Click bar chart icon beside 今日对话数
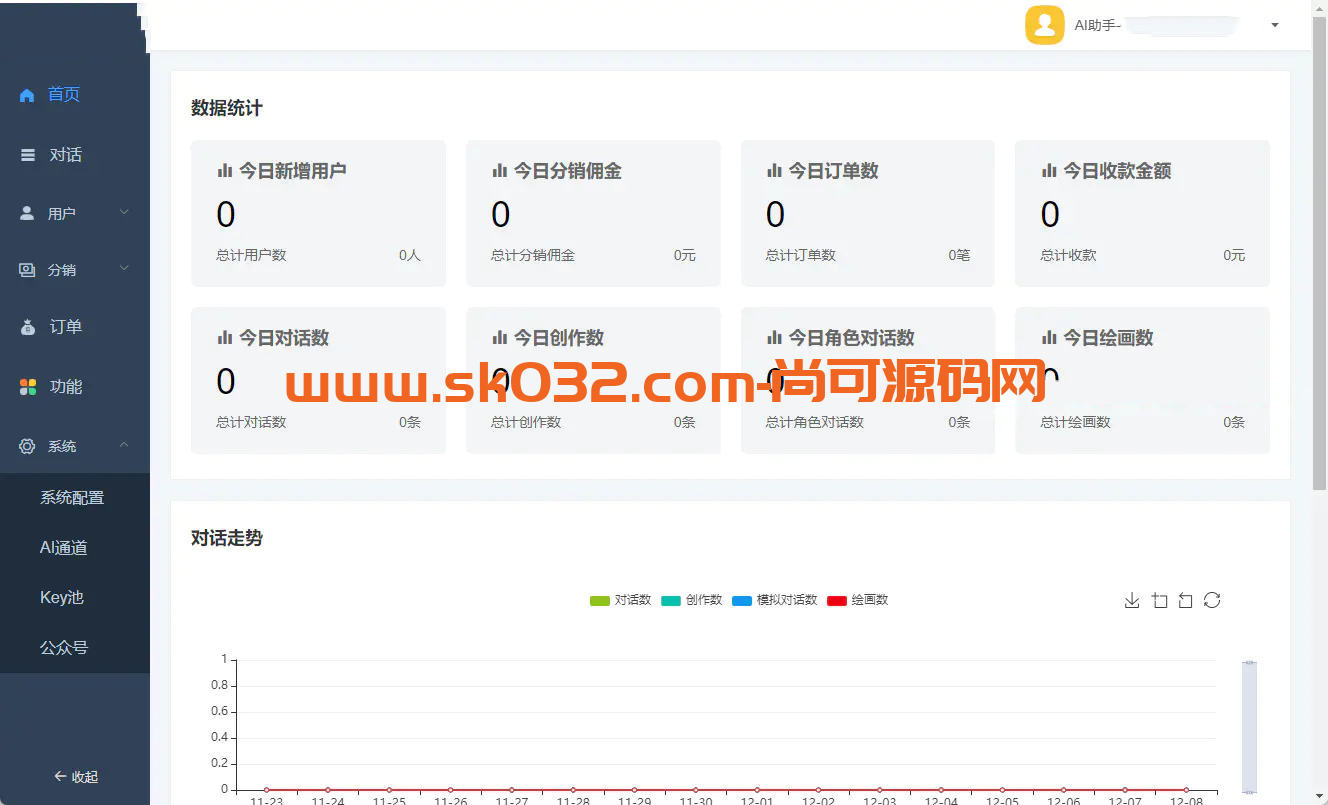This screenshot has width=1328, height=805. [224, 338]
